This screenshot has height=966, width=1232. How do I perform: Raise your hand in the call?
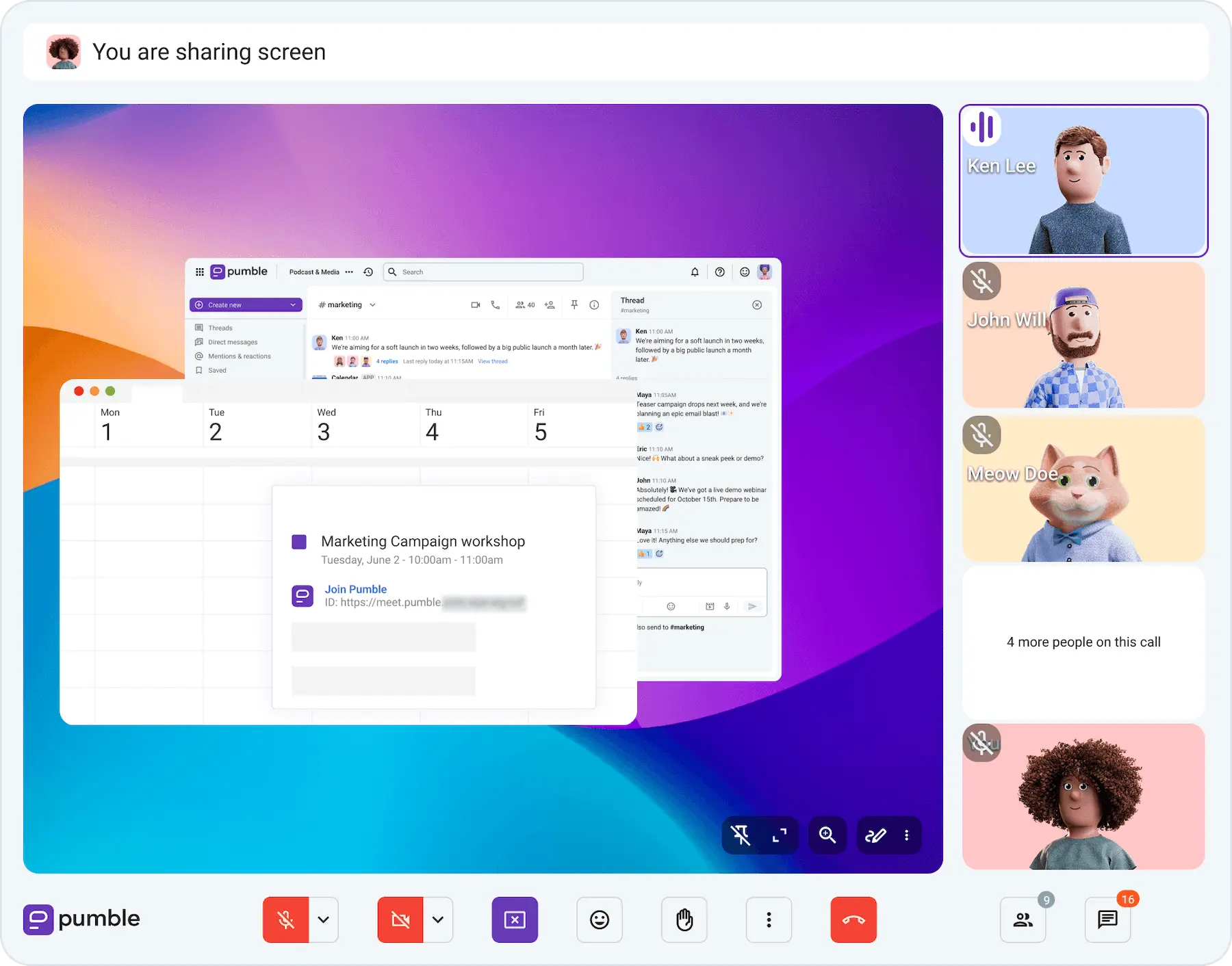coord(684,919)
